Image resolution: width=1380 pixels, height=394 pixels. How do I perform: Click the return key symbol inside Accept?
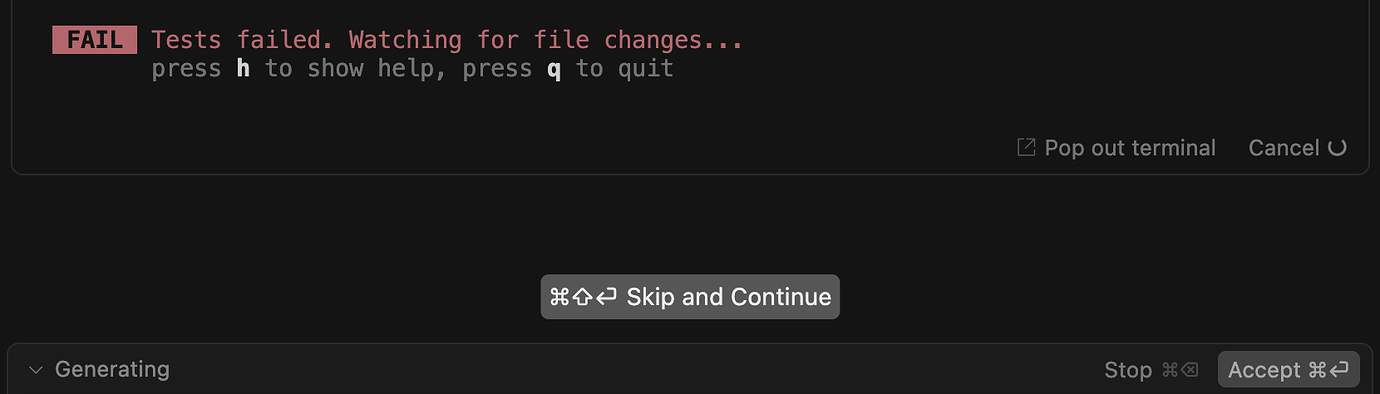click(x=1340, y=370)
